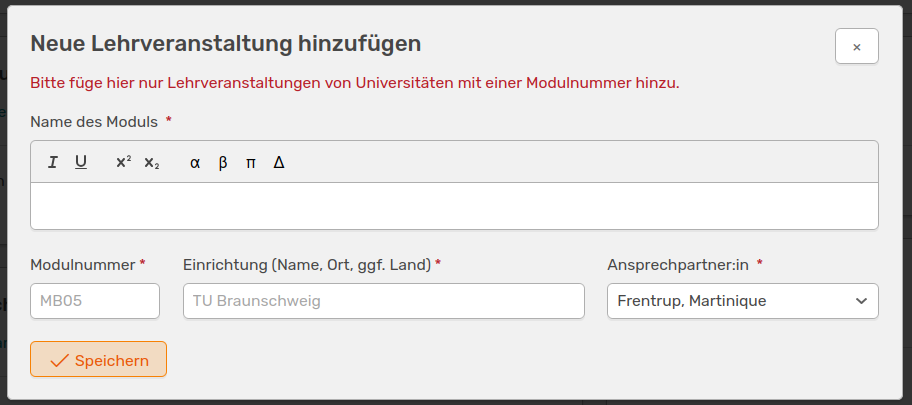Save the course with the Speichern button
The height and width of the screenshot is (405, 912).
98,360
